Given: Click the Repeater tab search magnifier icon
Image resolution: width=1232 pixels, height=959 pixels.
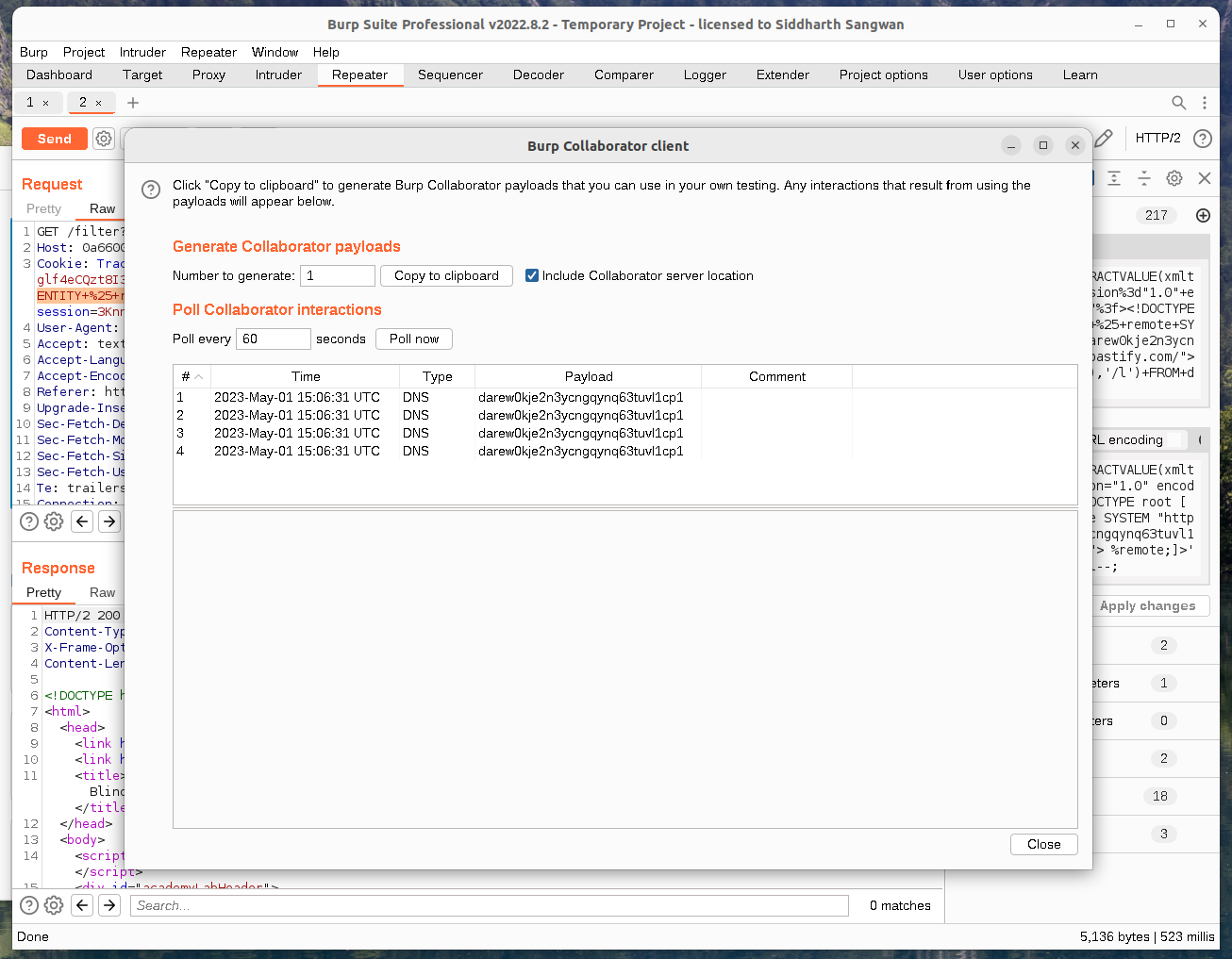Looking at the screenshot, I should tap(1179, 103).
